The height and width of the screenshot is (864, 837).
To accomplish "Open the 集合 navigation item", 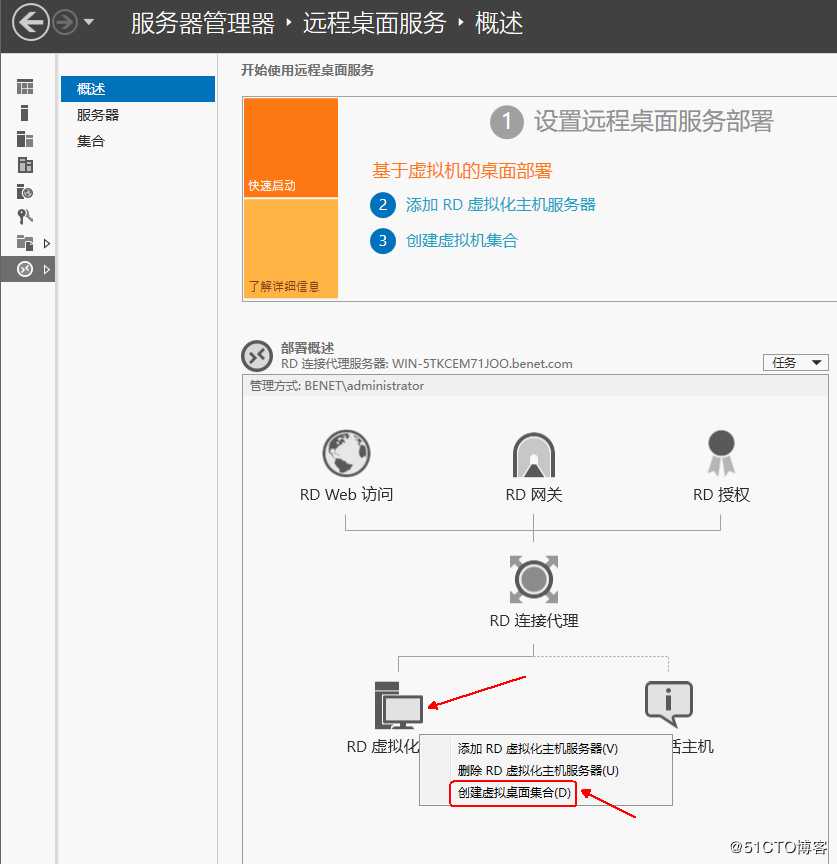I will 91,141.
